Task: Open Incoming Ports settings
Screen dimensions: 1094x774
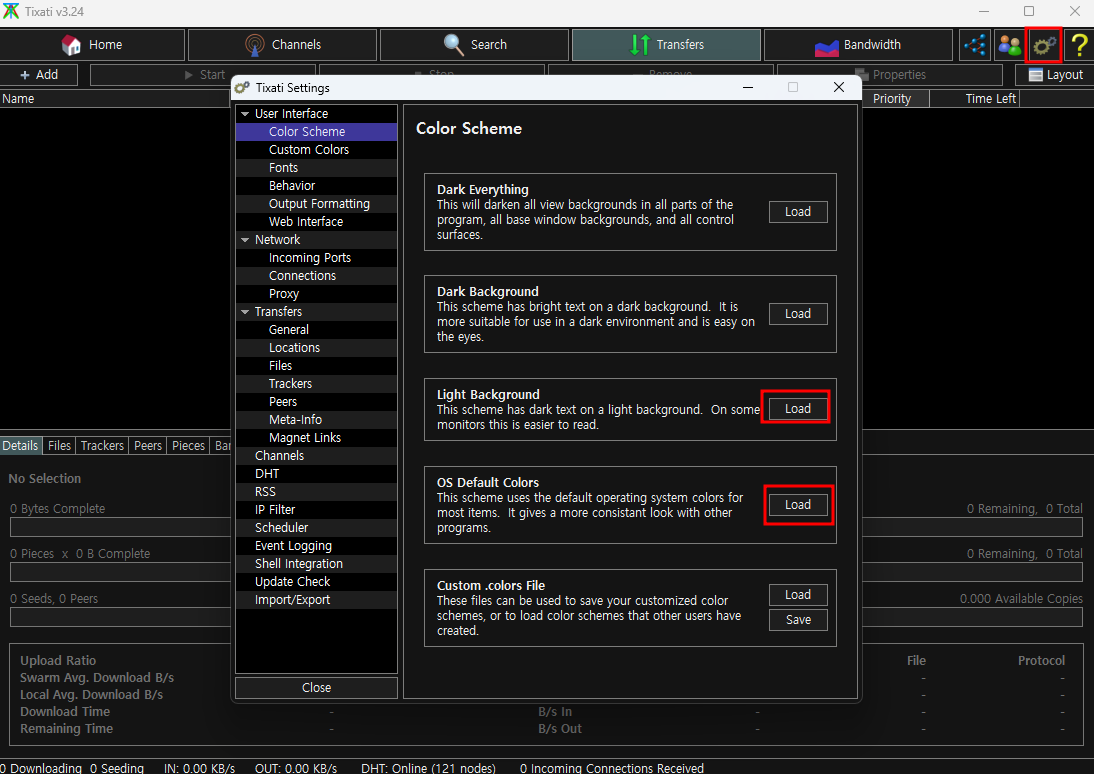Action: (316, 258)
